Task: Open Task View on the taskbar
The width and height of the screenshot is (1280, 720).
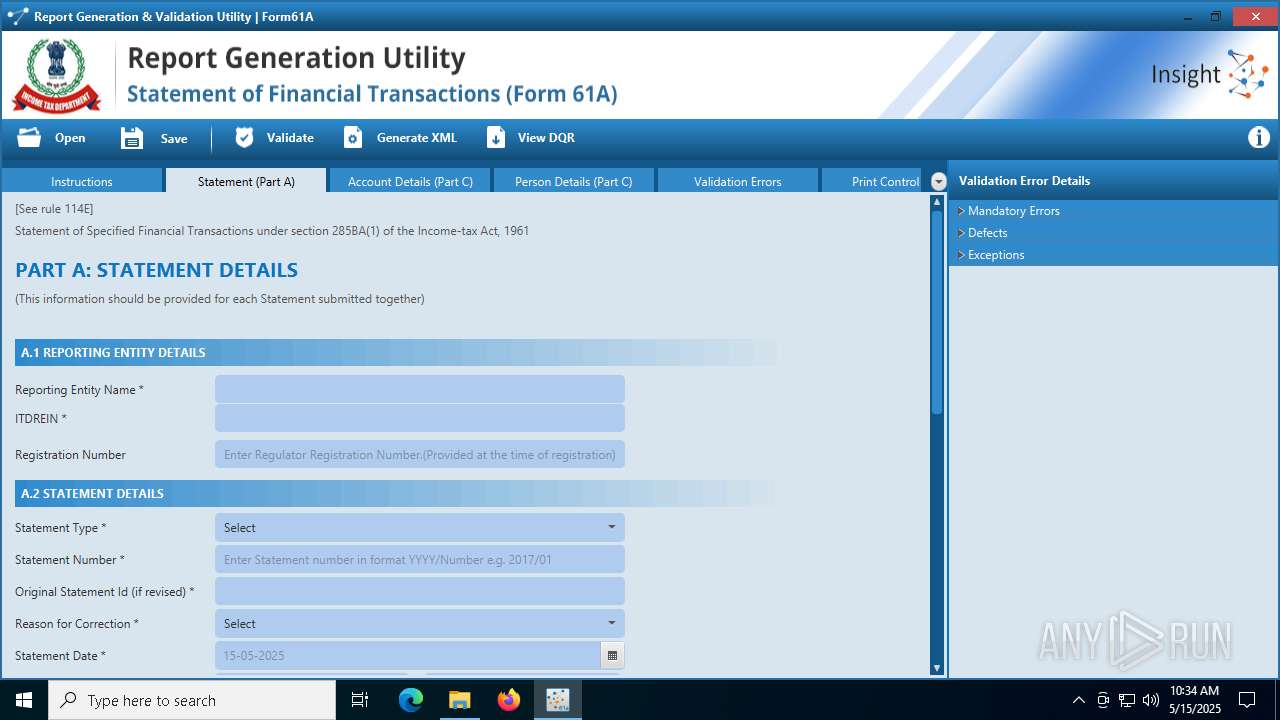Action: tap(360, 700)
